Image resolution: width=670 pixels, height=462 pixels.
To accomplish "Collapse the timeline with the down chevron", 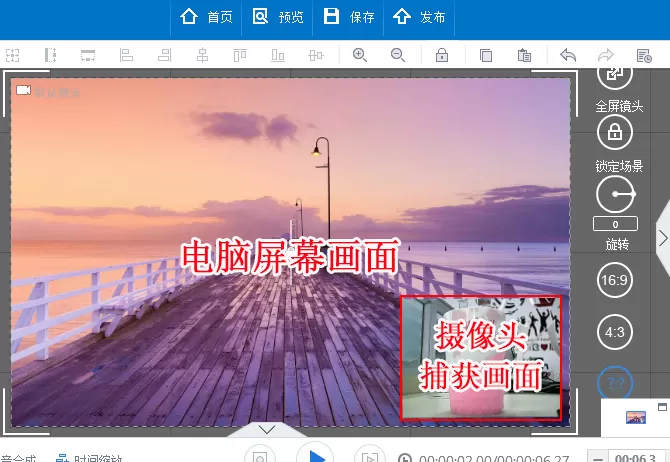I will pos(267,430).
